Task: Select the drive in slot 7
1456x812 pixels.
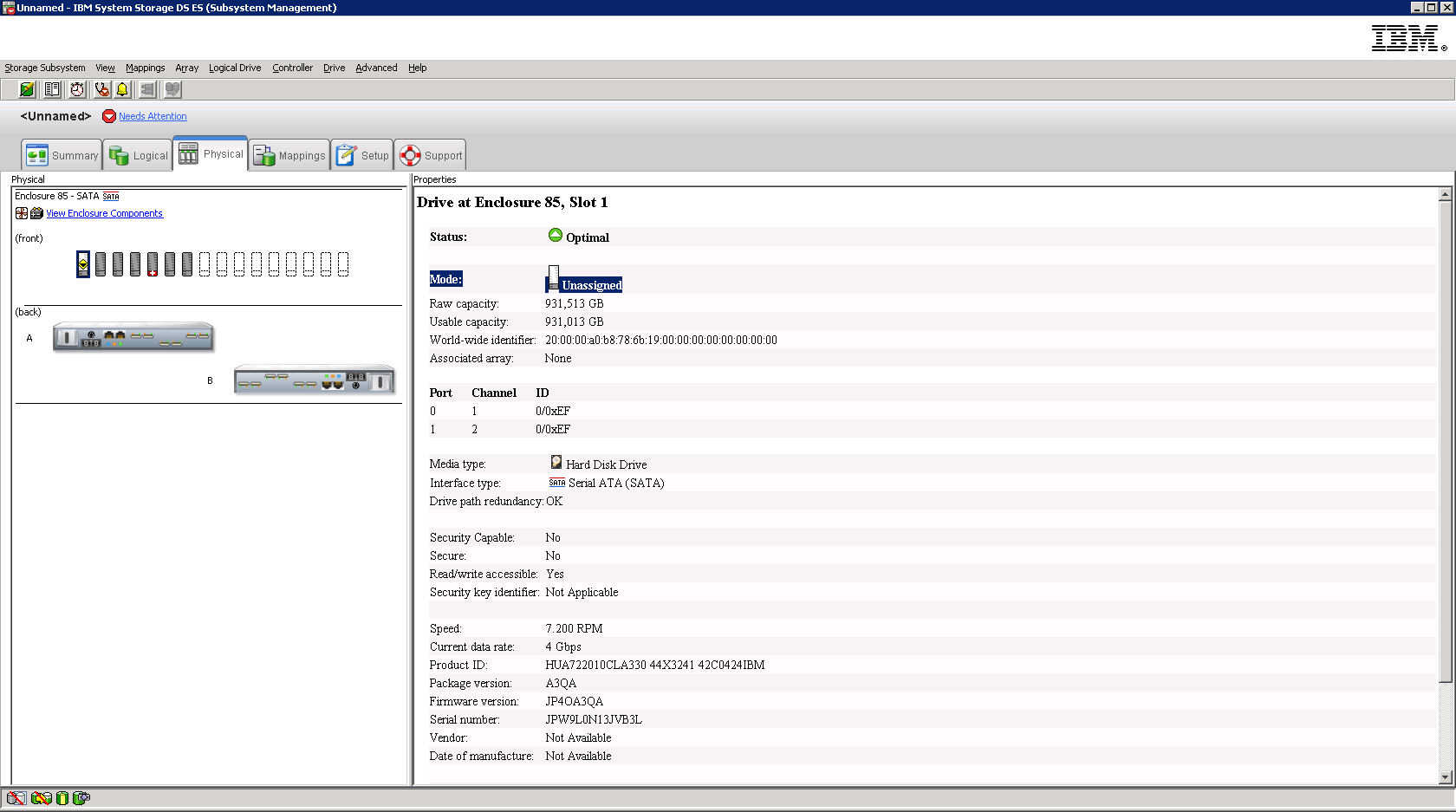Action: 187,264
